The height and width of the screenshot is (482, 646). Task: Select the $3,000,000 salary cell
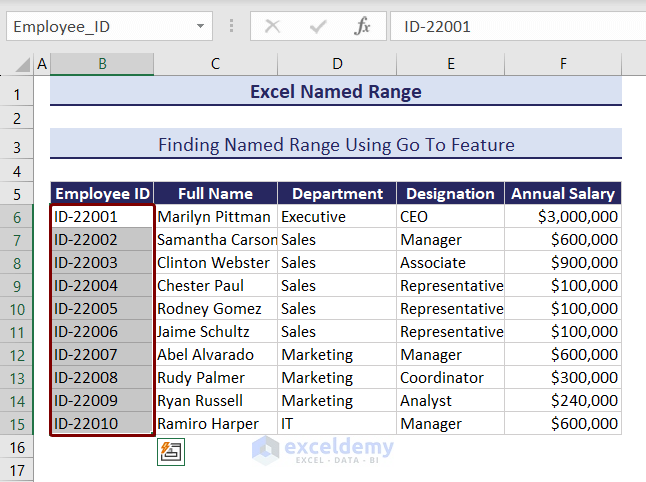(x=564, y=217)
